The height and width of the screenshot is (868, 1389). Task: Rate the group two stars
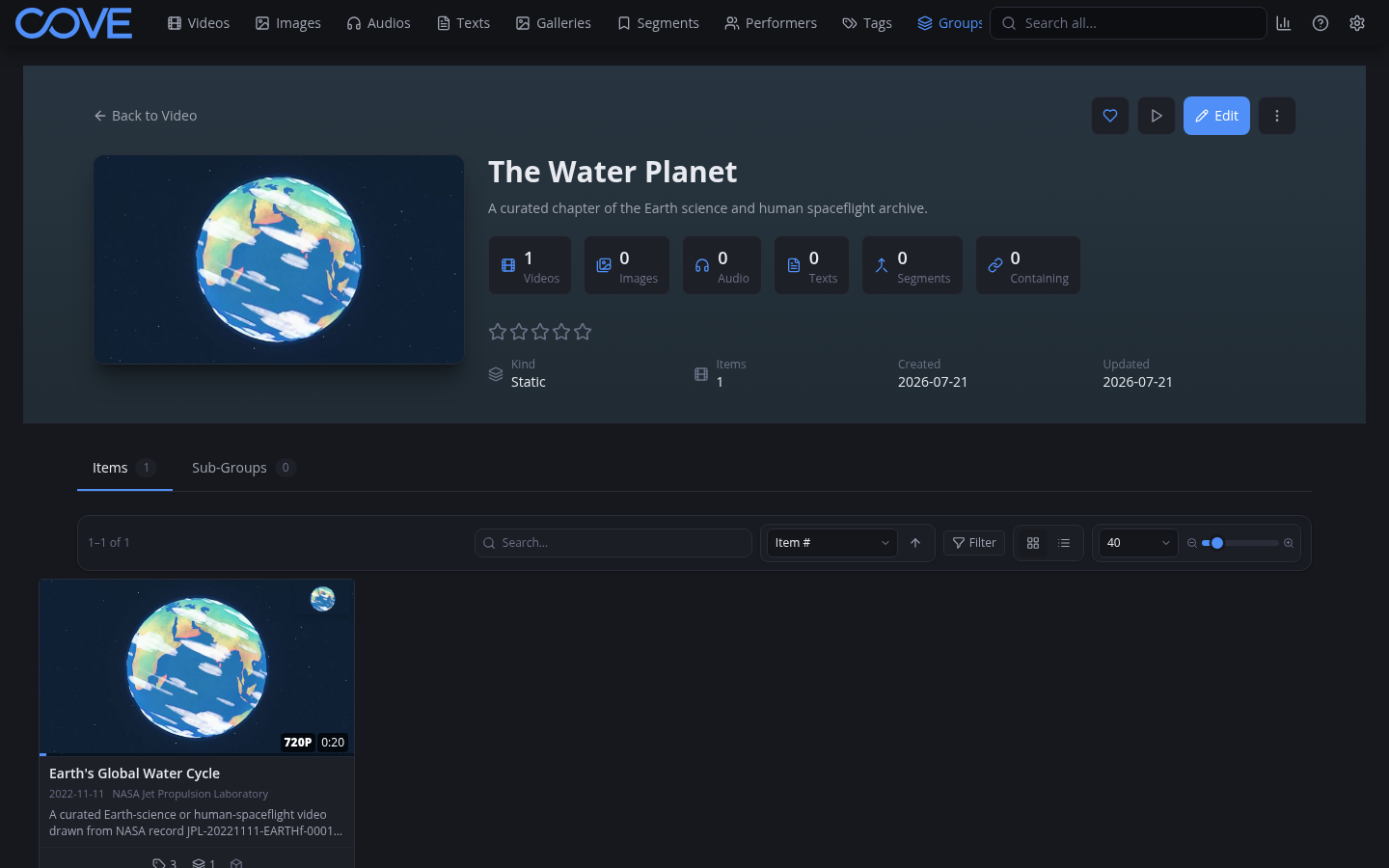click(519, 332)
